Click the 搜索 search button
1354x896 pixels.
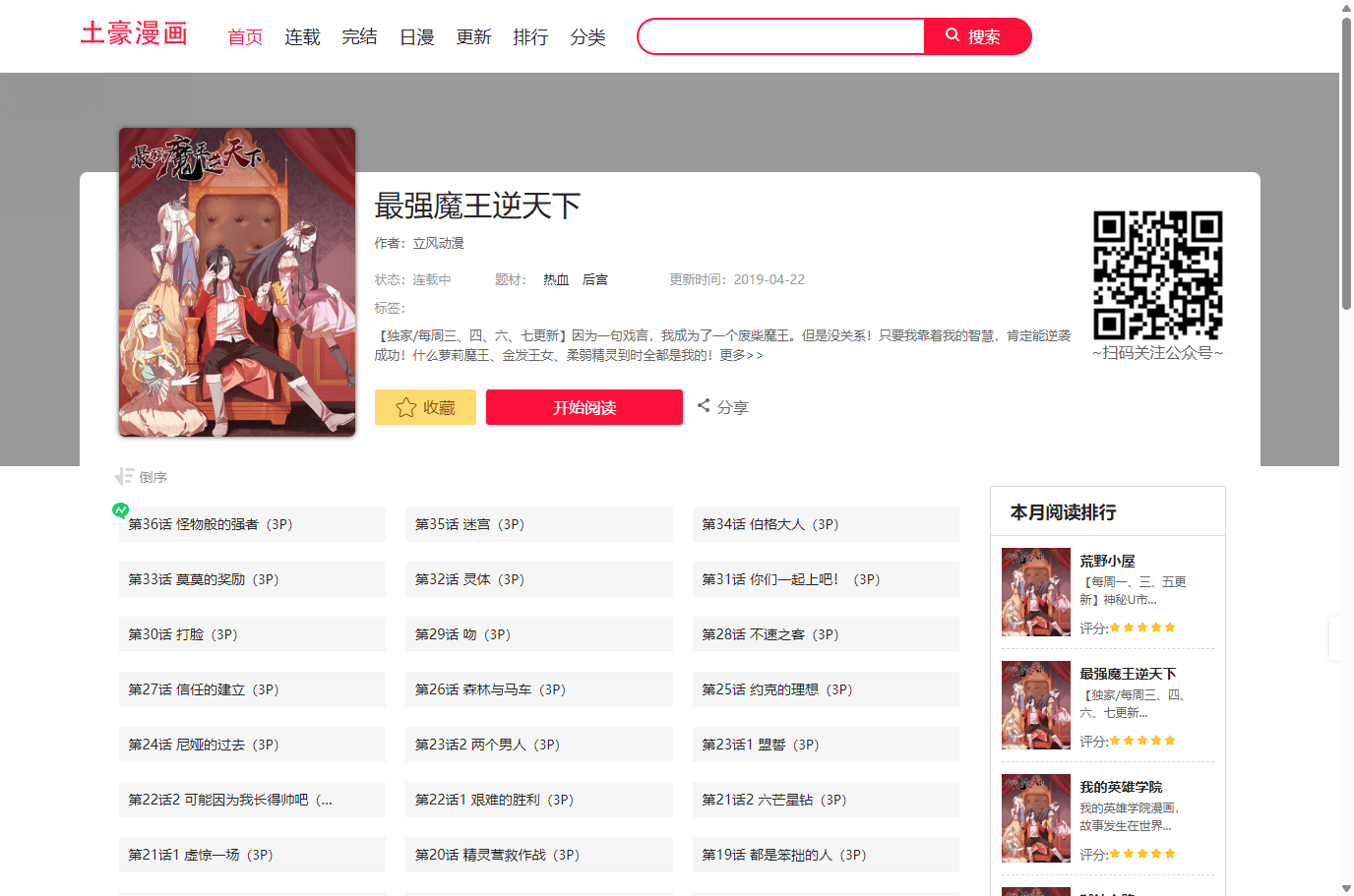pos(977,36)
